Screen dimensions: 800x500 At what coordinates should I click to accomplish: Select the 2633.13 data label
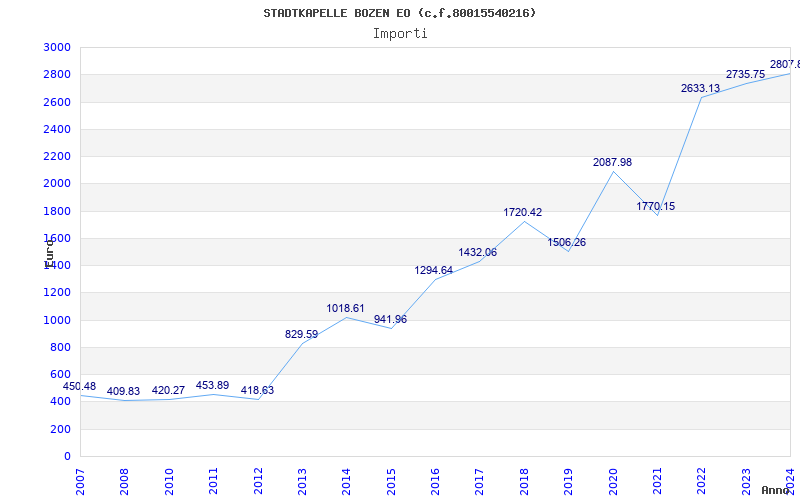[701, 88]
